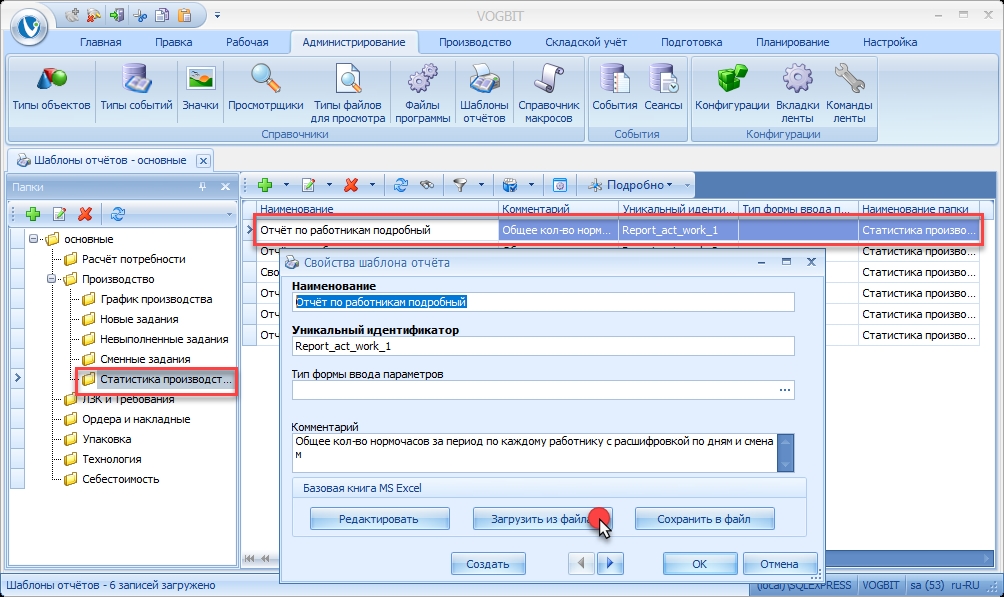Open Справочник макросов scroll icon
The width and height of the screenshot is (1004, 597).
point(548,92)
